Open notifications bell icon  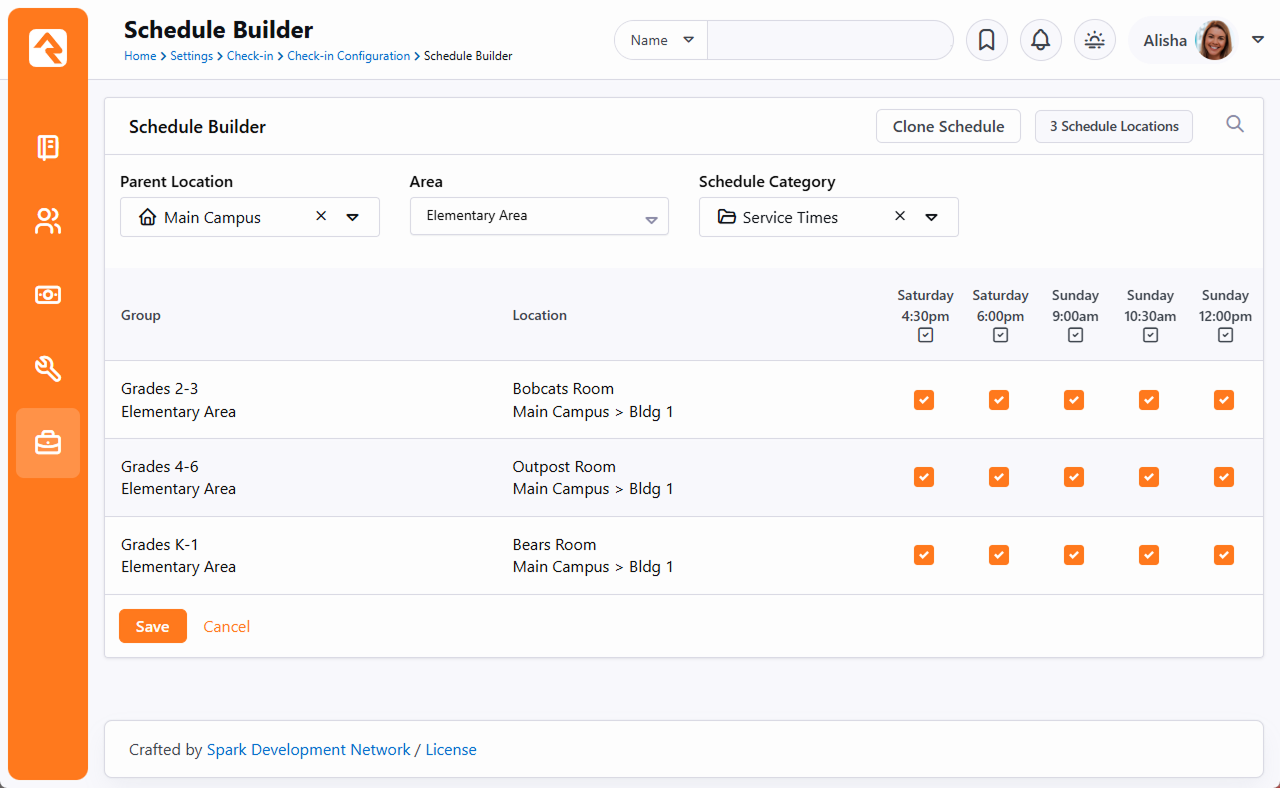click(x=1040, y=41)
